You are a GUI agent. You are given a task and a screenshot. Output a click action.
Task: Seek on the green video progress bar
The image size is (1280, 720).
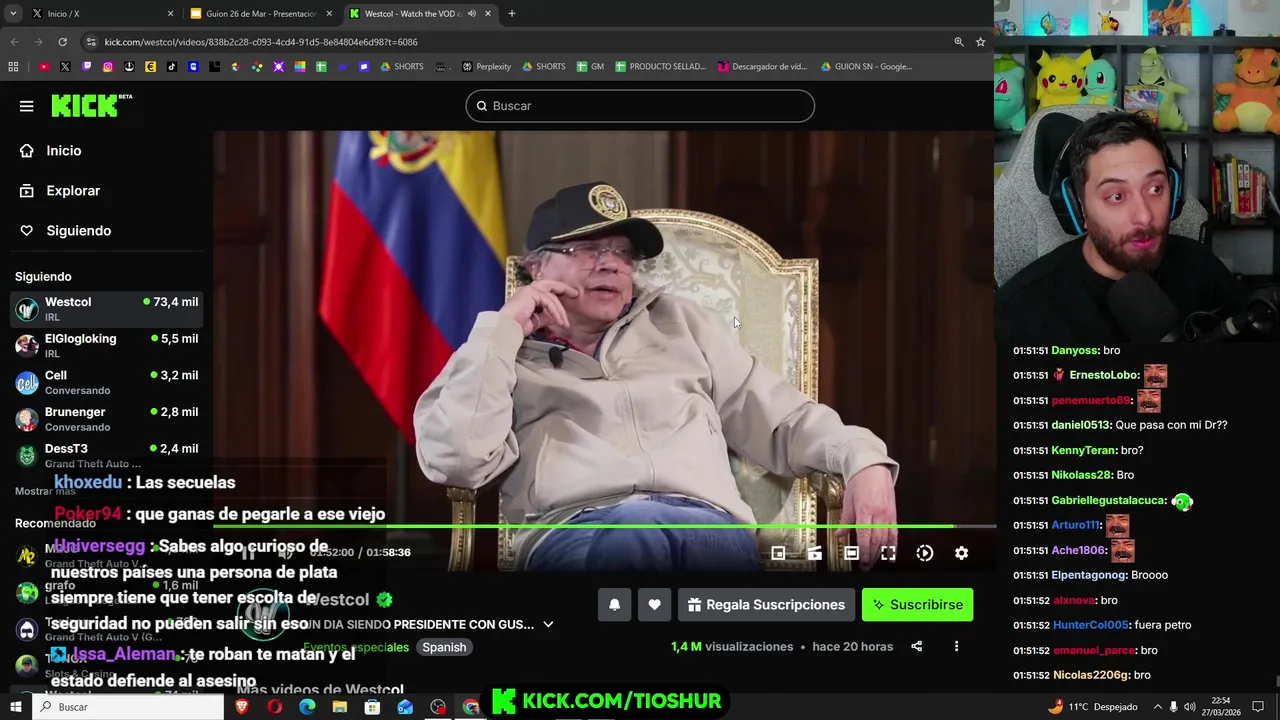604,526
